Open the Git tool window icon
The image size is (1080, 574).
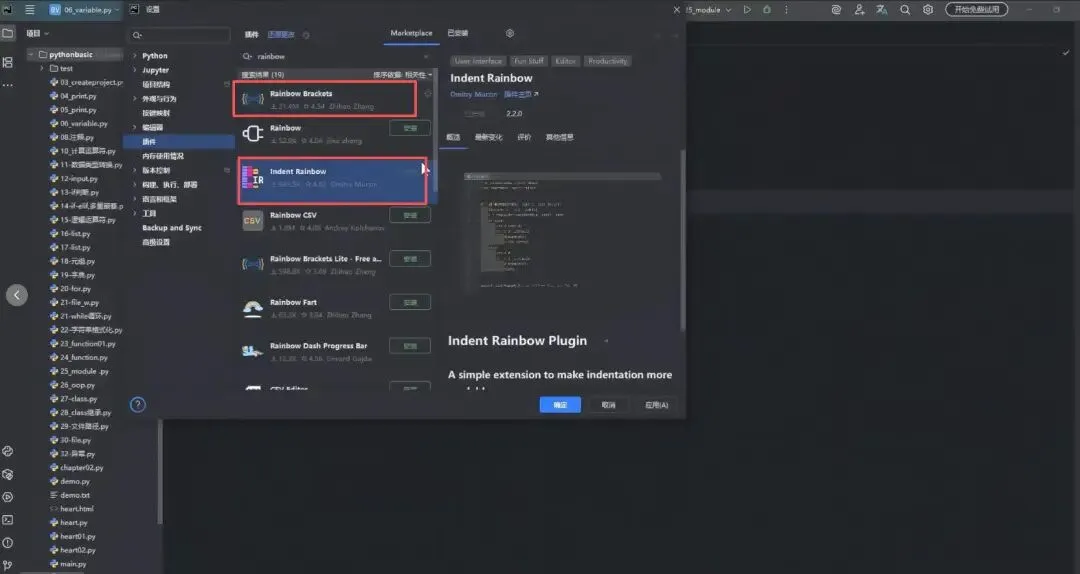coord(8,566)
